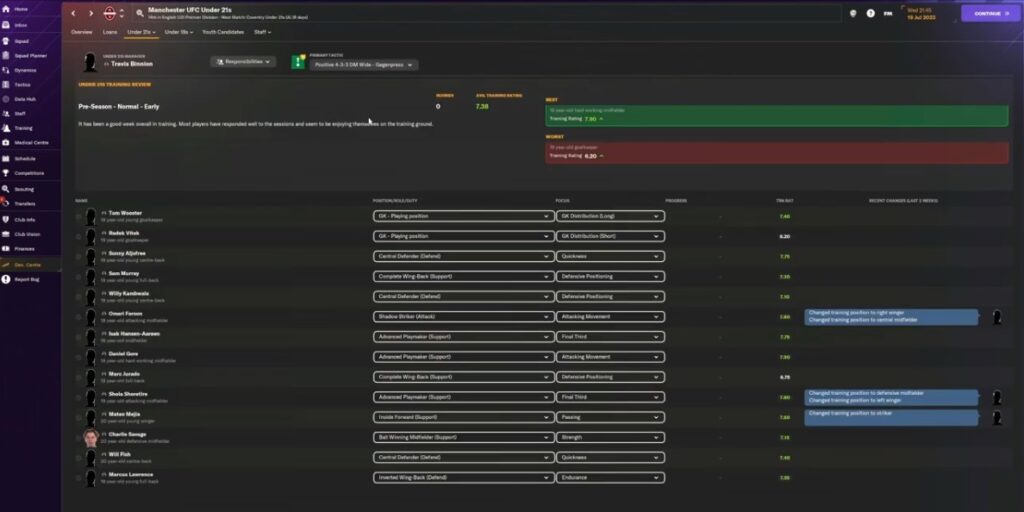Click the Report Bug sidebar icon
Image resolution: width=1024 pixels, height=512 pixels.
7,279
